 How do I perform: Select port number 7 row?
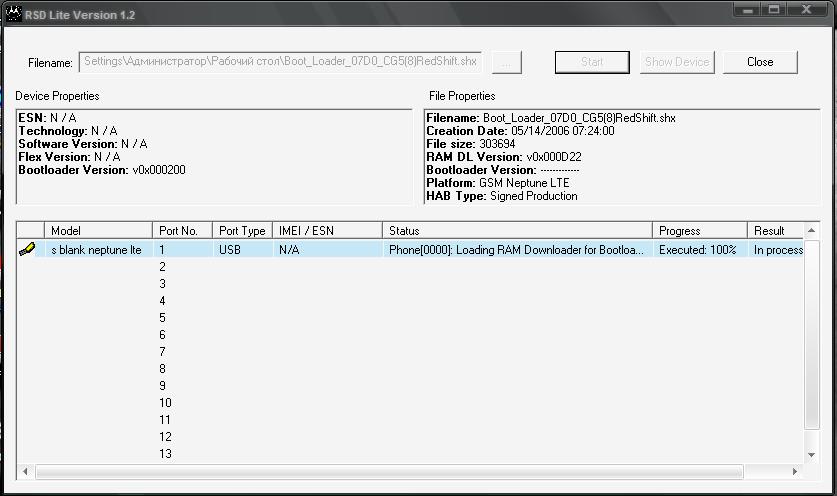[162, 352]
